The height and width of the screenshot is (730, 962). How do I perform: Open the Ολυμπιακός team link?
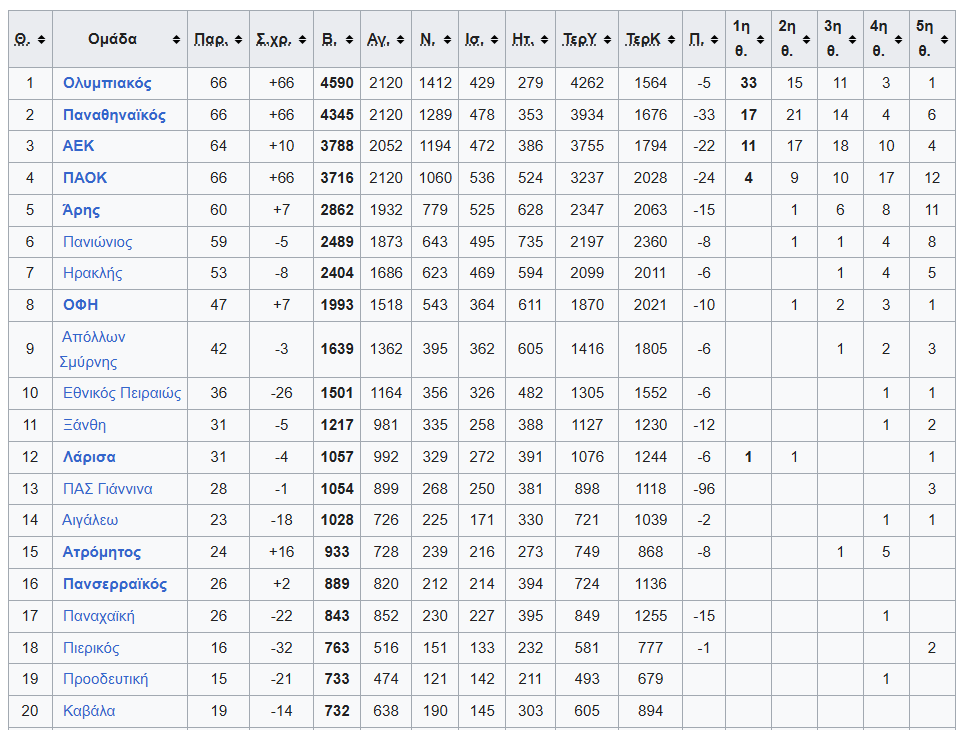pyautogui.click(x=107, y=83)
